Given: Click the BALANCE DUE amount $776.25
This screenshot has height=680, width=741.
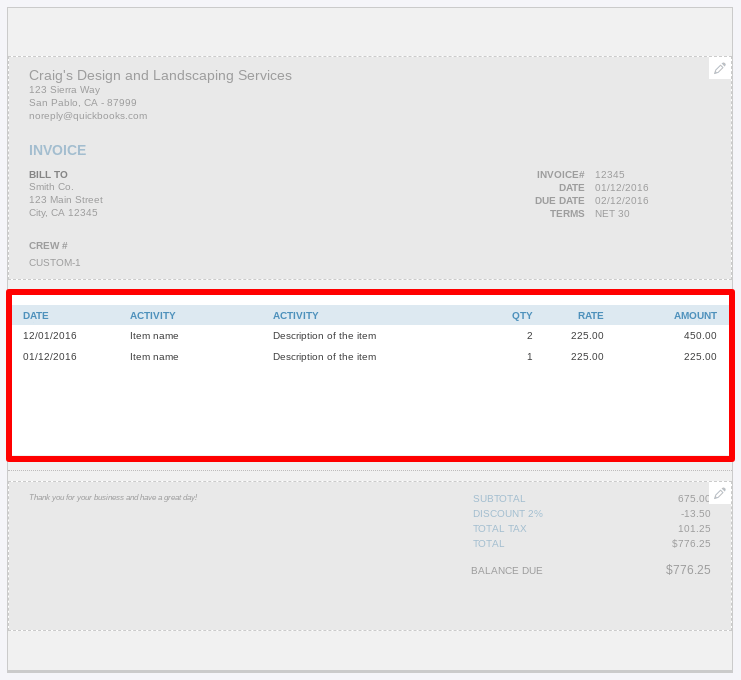Looking at the screenshot, I should pyautogui.click(x=688, y=570).
